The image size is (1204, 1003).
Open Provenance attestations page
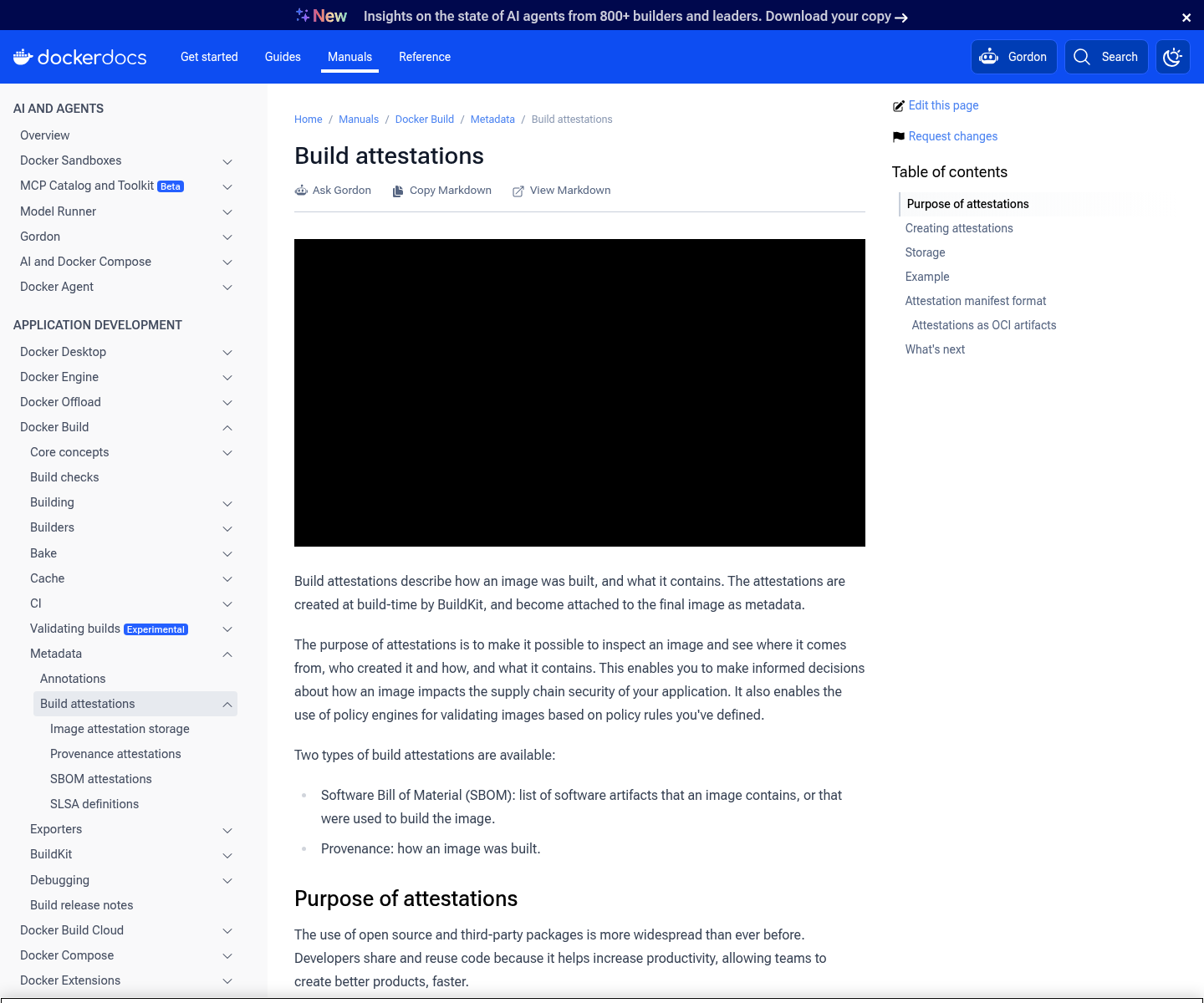click(115, 754)
